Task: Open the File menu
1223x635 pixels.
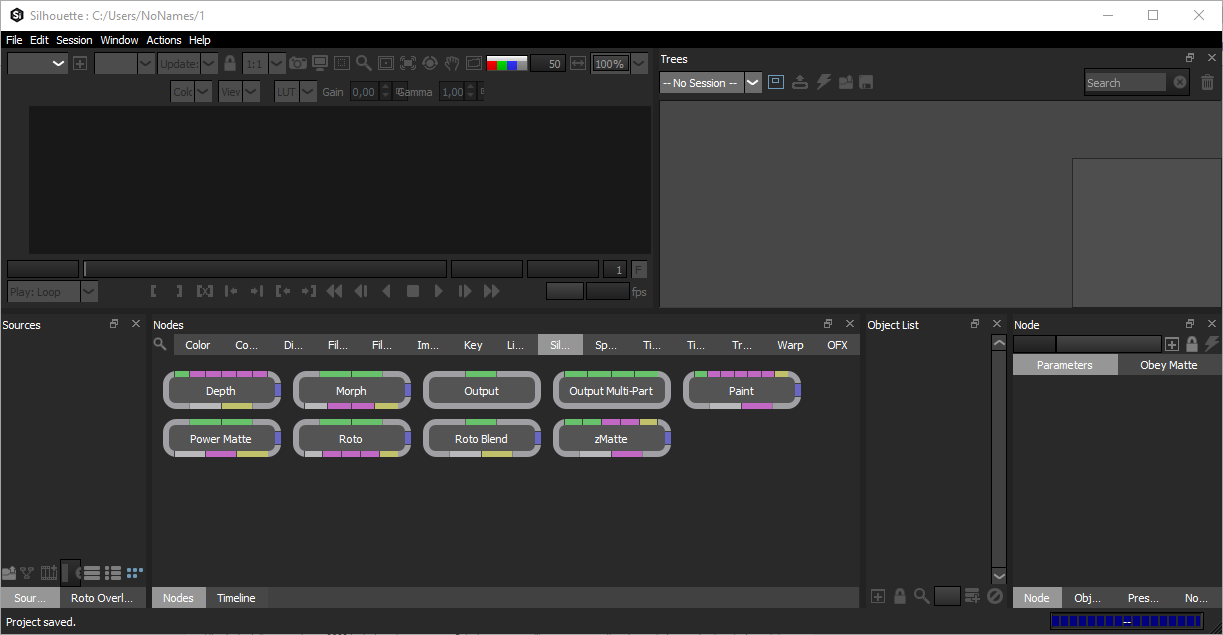Action: coord(14,40)
